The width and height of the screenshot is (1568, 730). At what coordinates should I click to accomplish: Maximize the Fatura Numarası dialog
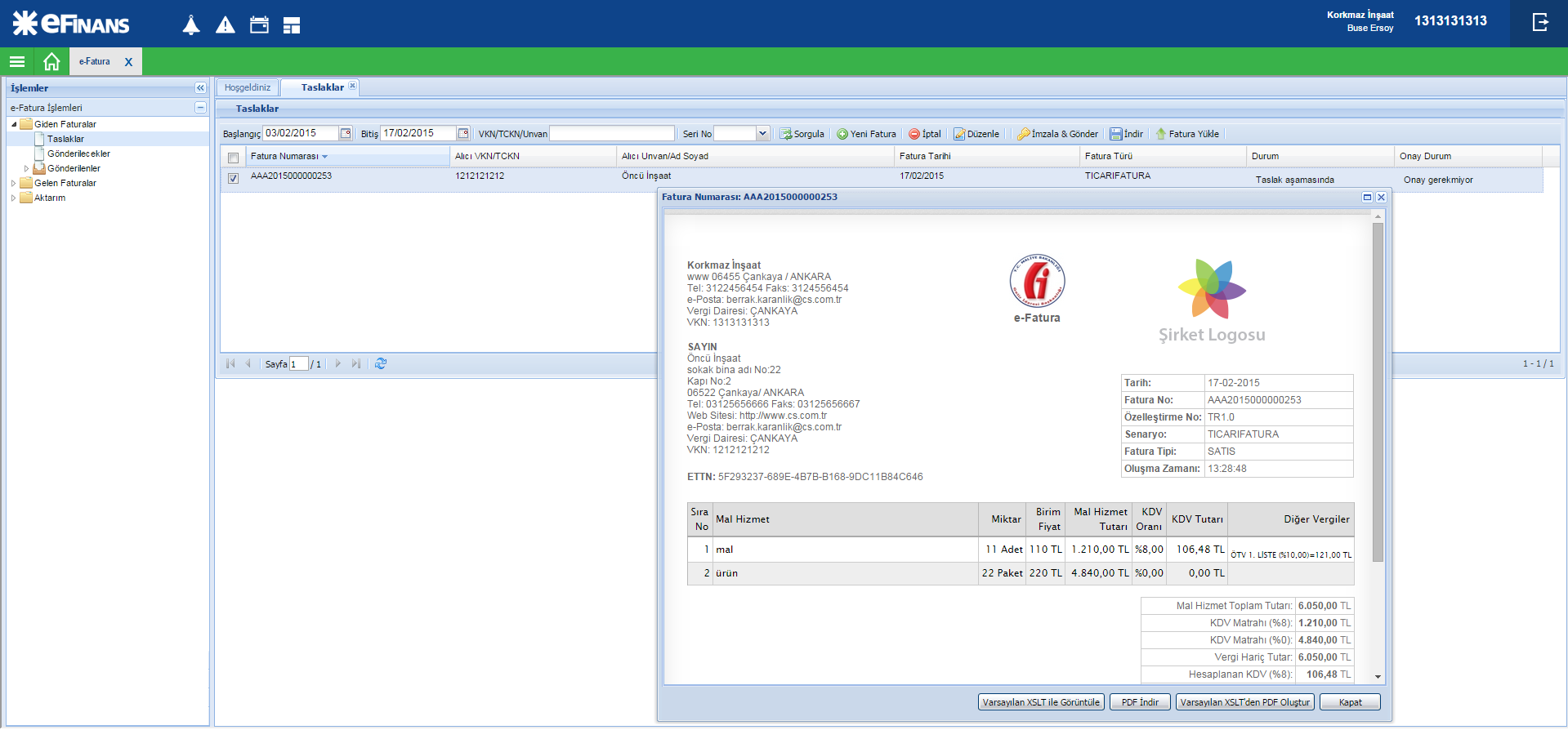coord(1367,197)
